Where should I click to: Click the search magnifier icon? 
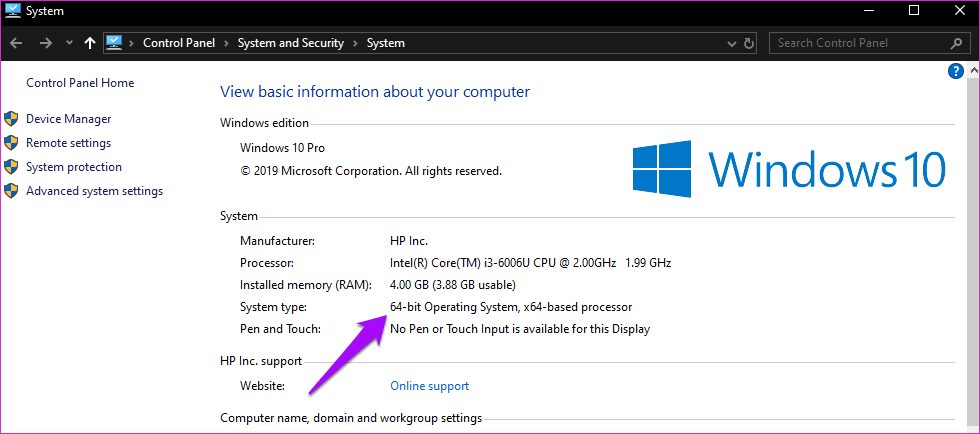point(956,43)
